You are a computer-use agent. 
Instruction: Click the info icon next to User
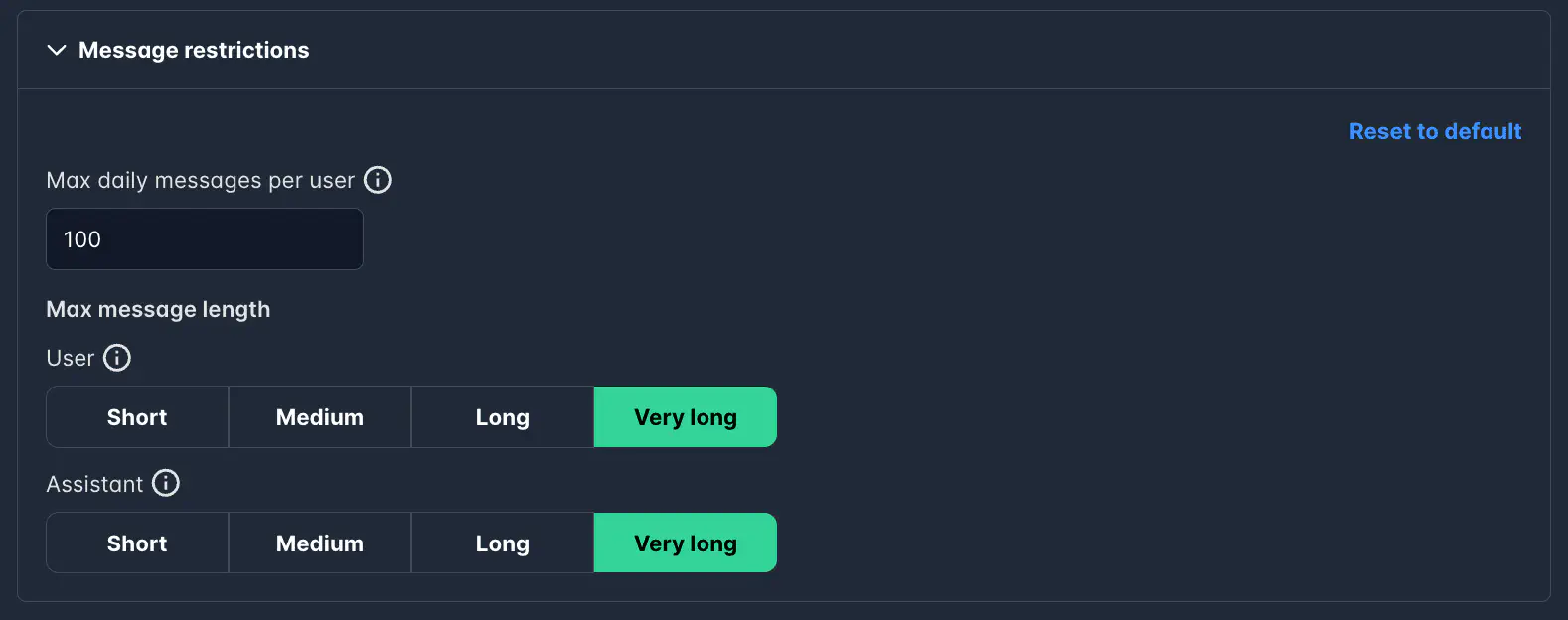(x=117, y=358)
